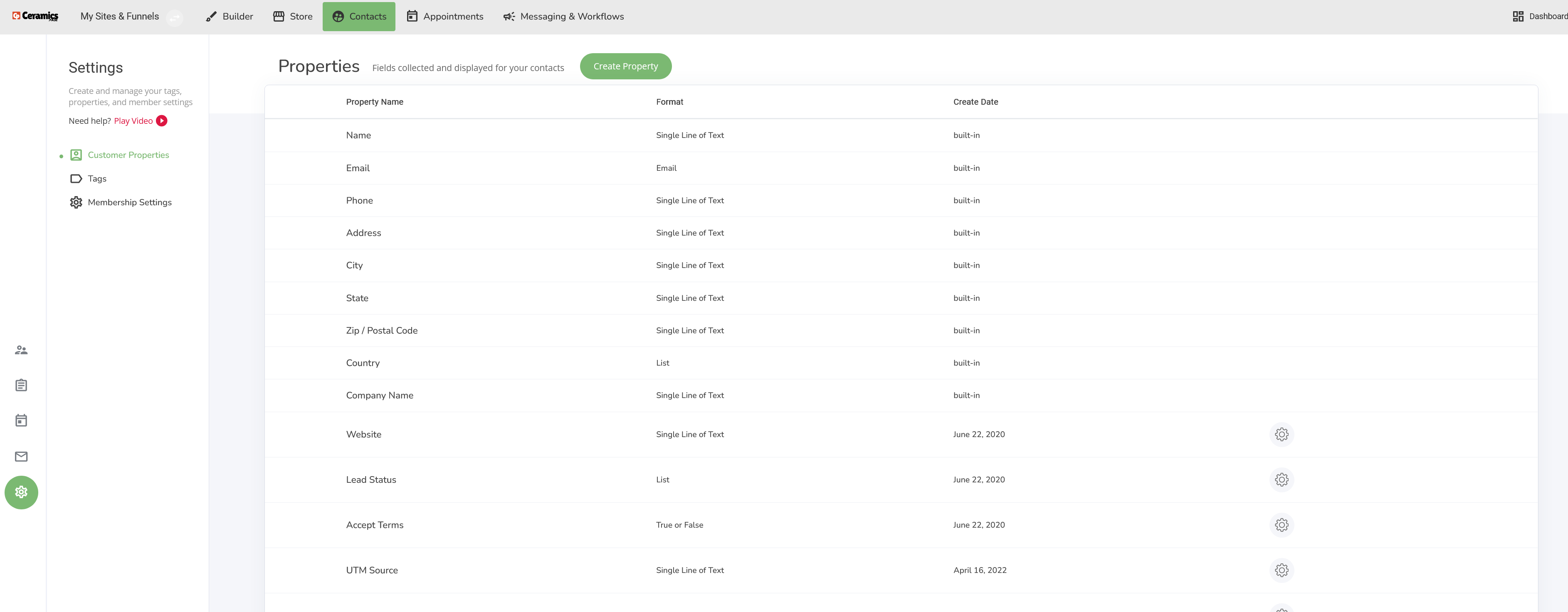
Task: Click the people contacts sidebar icon
Action: pyautogui.click(x=21, y=350)
